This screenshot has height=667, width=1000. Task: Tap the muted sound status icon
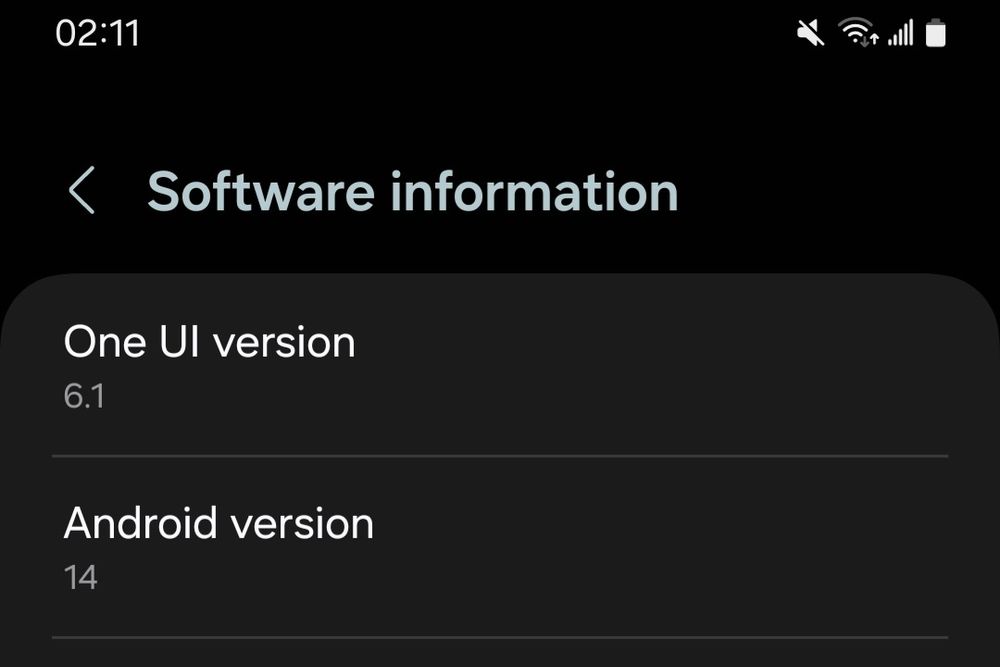pos(810,34)
